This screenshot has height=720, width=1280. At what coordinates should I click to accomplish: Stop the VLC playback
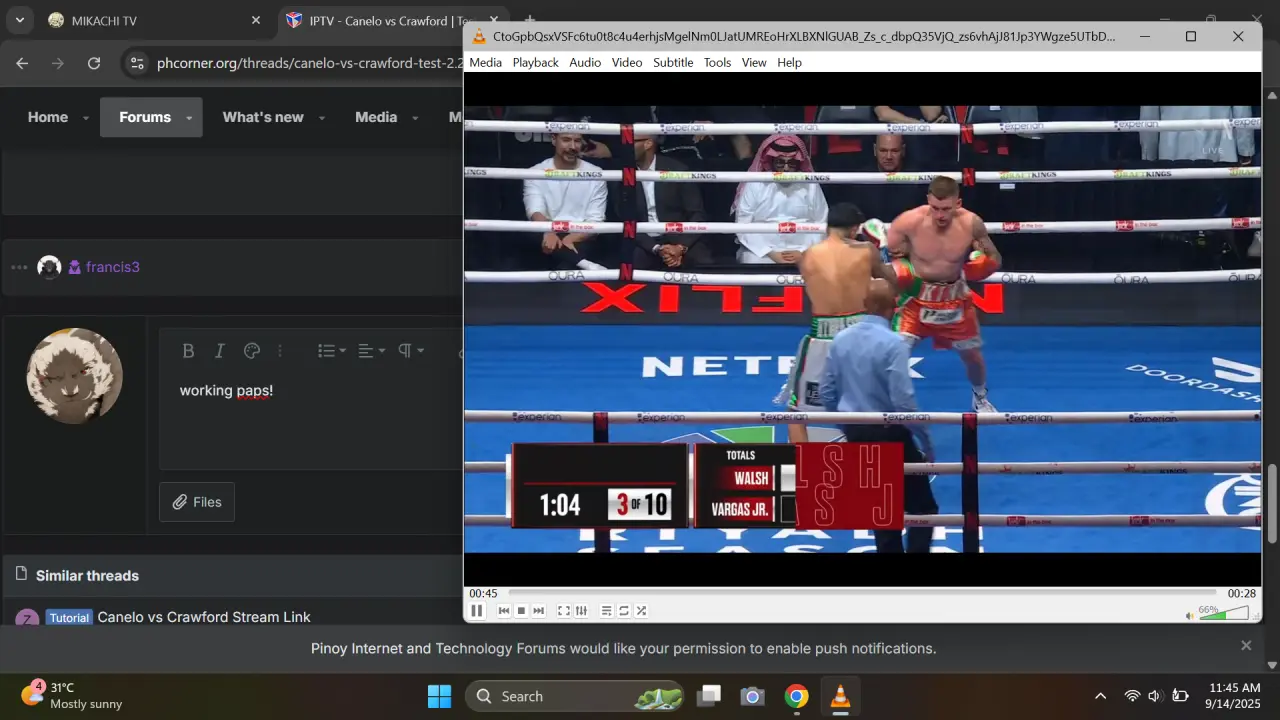coord(521,611)
